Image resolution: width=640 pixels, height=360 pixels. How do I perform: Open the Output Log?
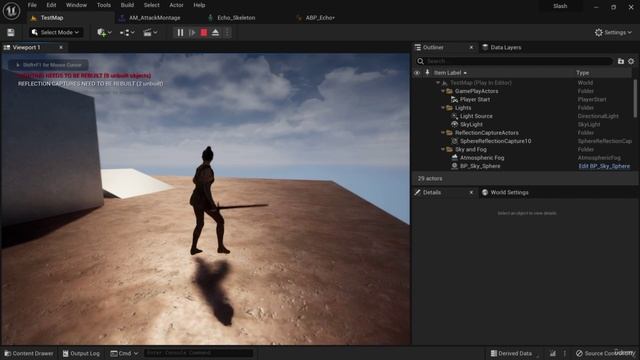tap(81, 353)
